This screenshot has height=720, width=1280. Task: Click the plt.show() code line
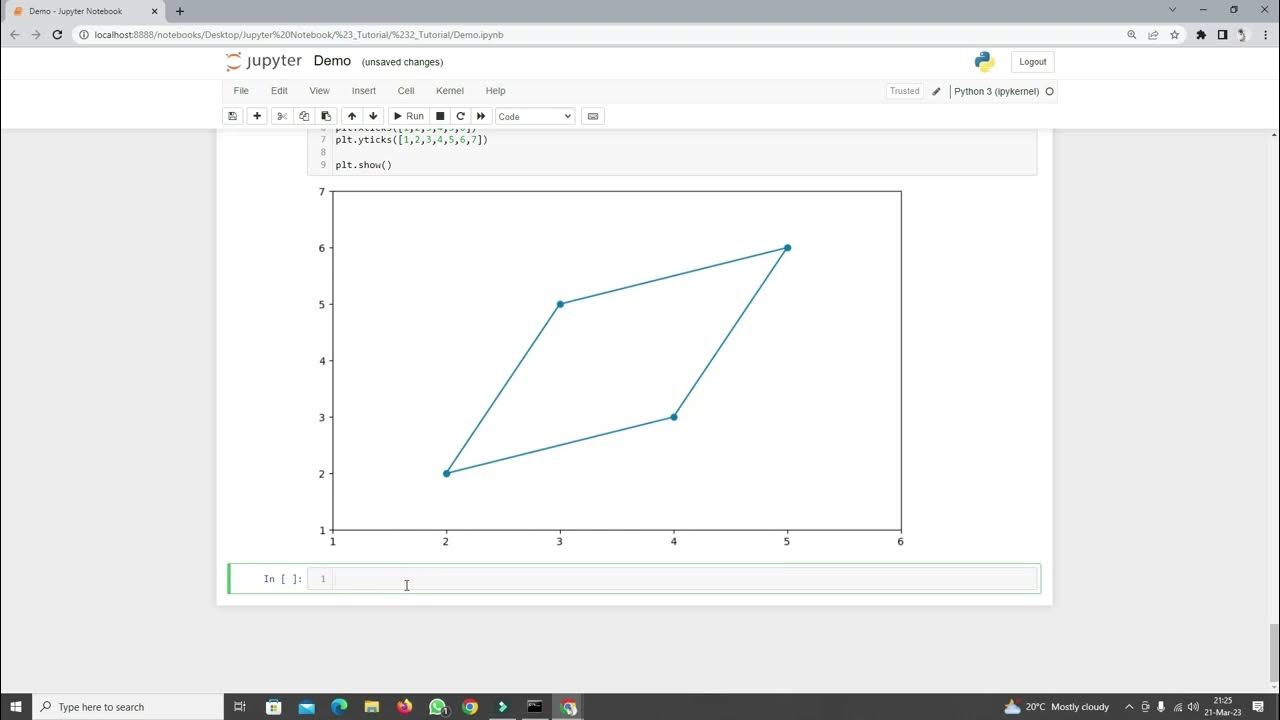[x=364, y=165]
